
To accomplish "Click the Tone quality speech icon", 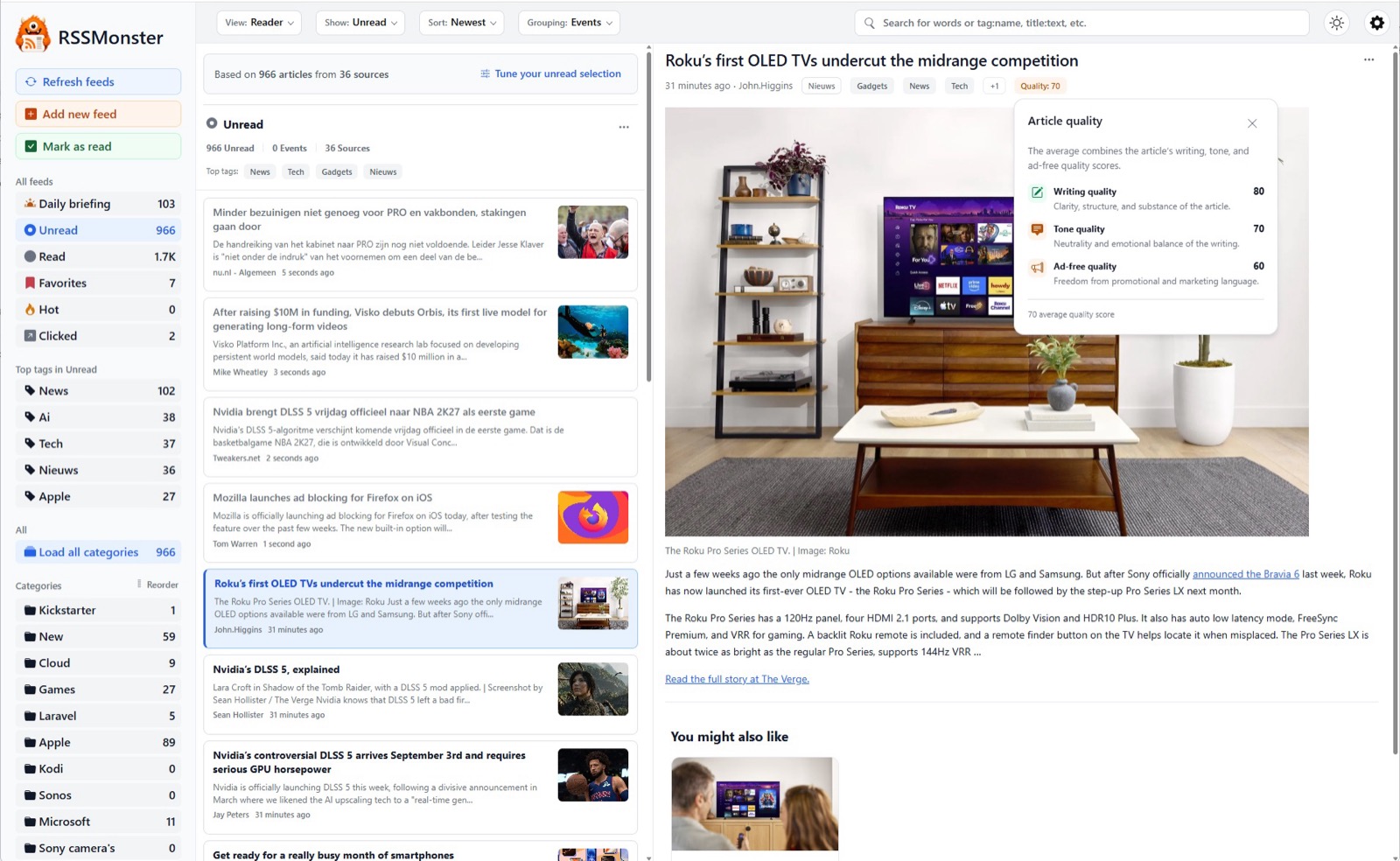I will (x=1037, y=229).
